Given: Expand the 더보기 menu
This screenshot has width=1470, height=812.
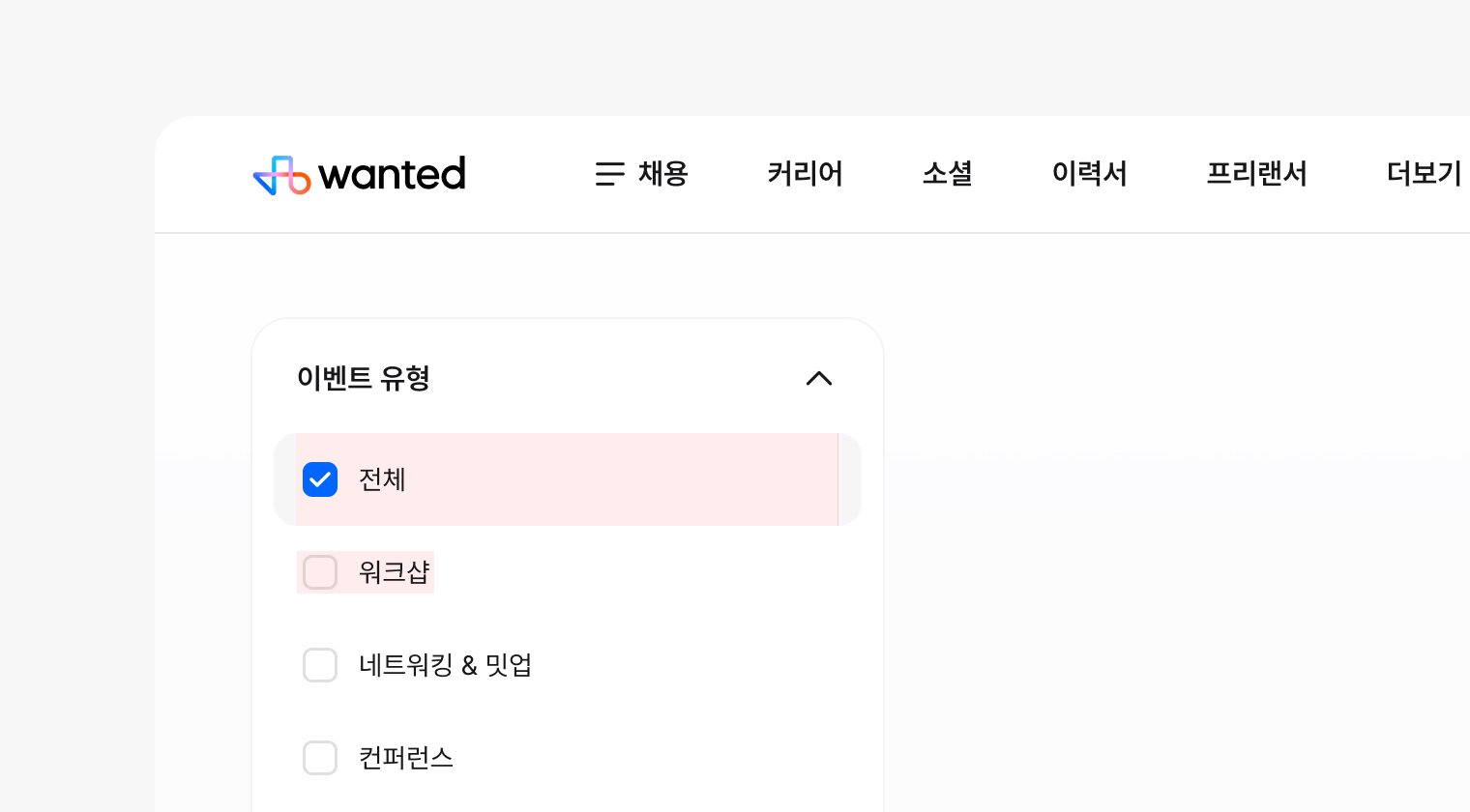Looking at the screenshot, I should pyautogui.click(x=1424, y=174).
